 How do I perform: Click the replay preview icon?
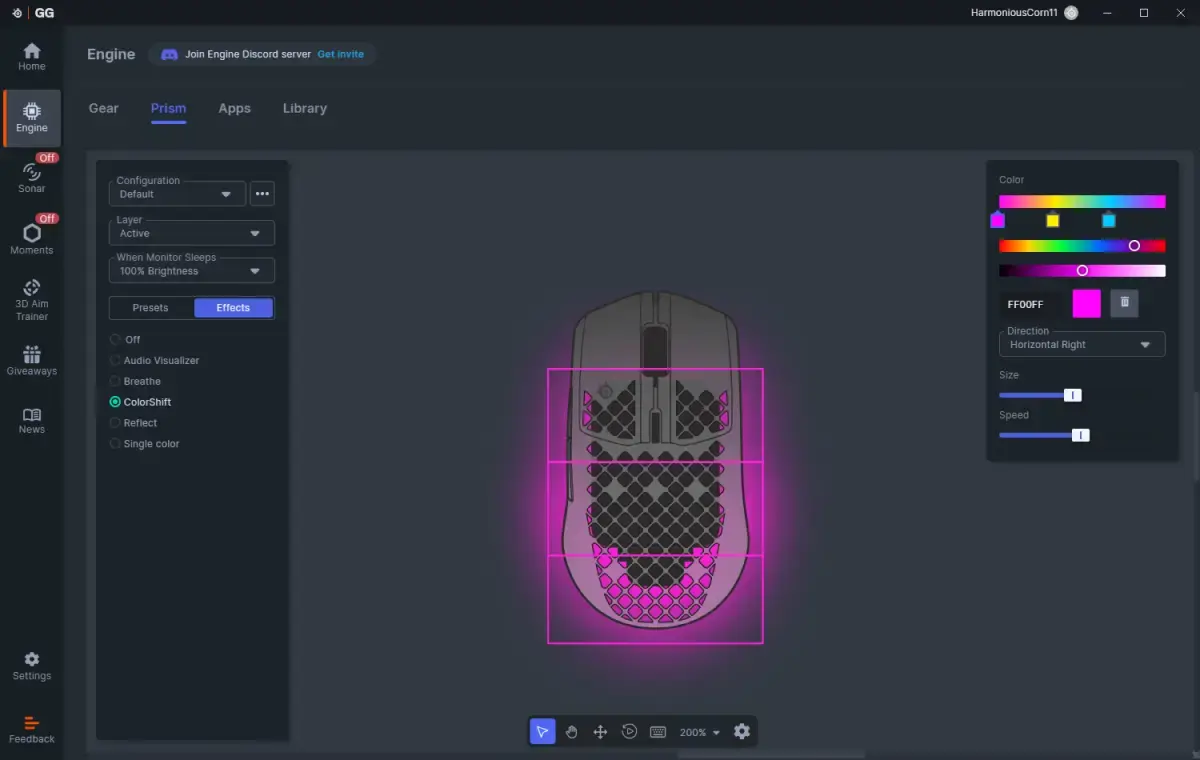629,731
